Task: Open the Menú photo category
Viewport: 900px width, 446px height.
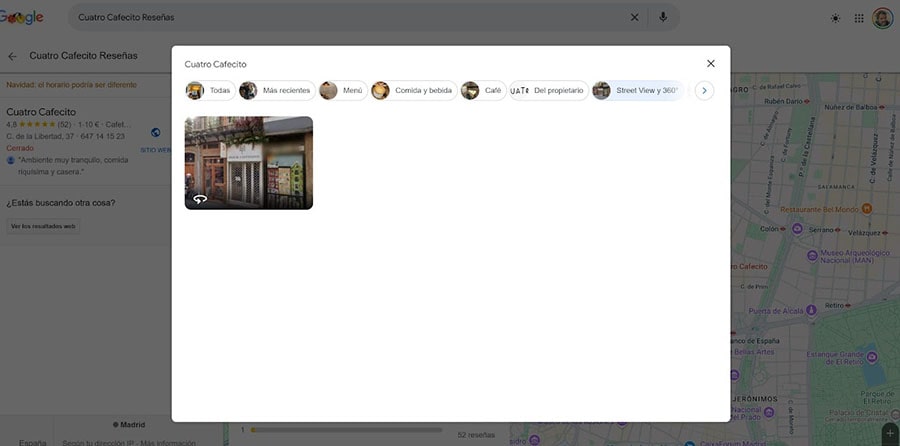Action: (343, 91)
